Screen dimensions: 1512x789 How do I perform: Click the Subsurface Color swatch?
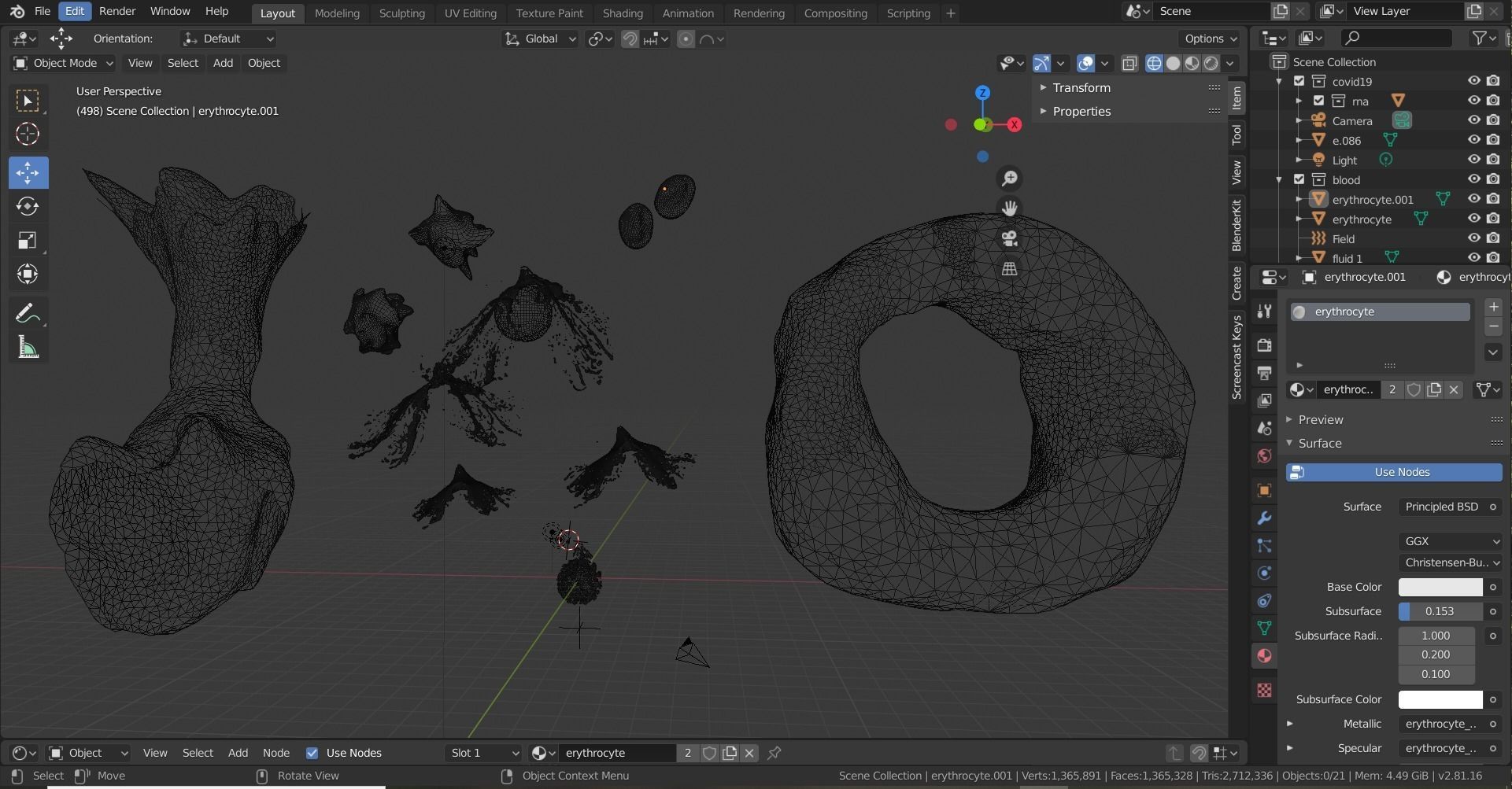[1440, 699]
